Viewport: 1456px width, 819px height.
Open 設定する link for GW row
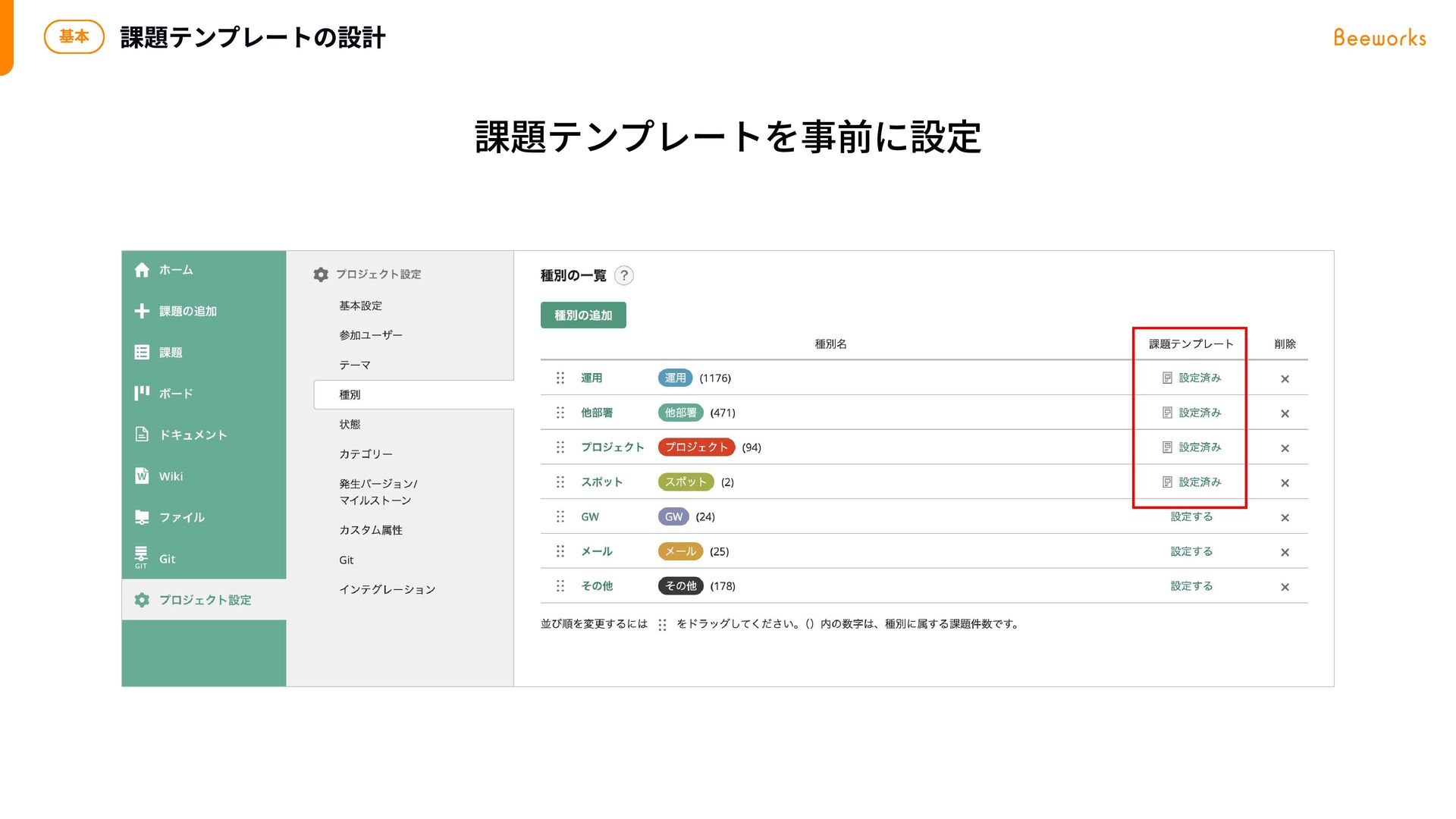(x=1191, y=516)
